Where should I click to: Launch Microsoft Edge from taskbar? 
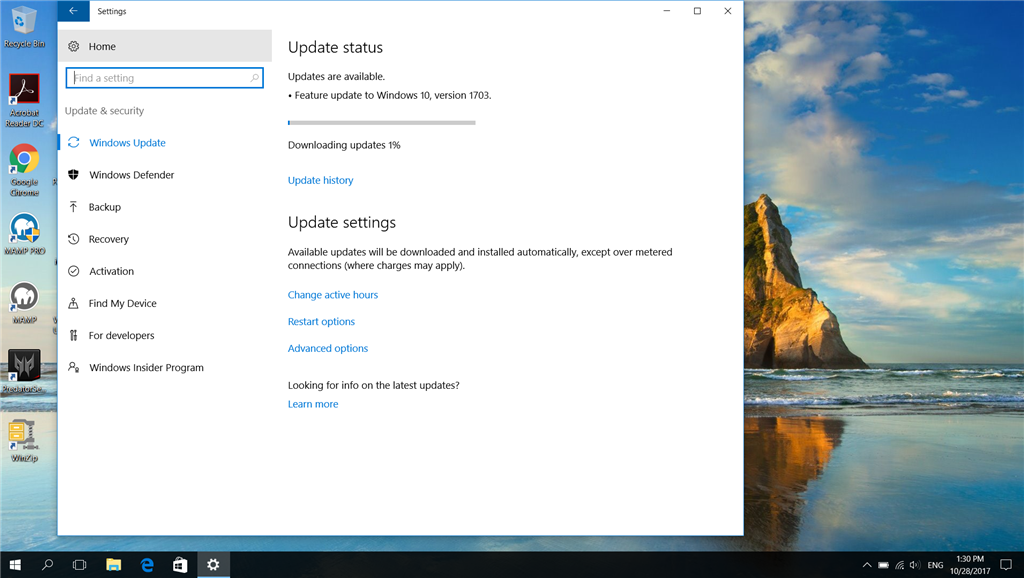147,565
